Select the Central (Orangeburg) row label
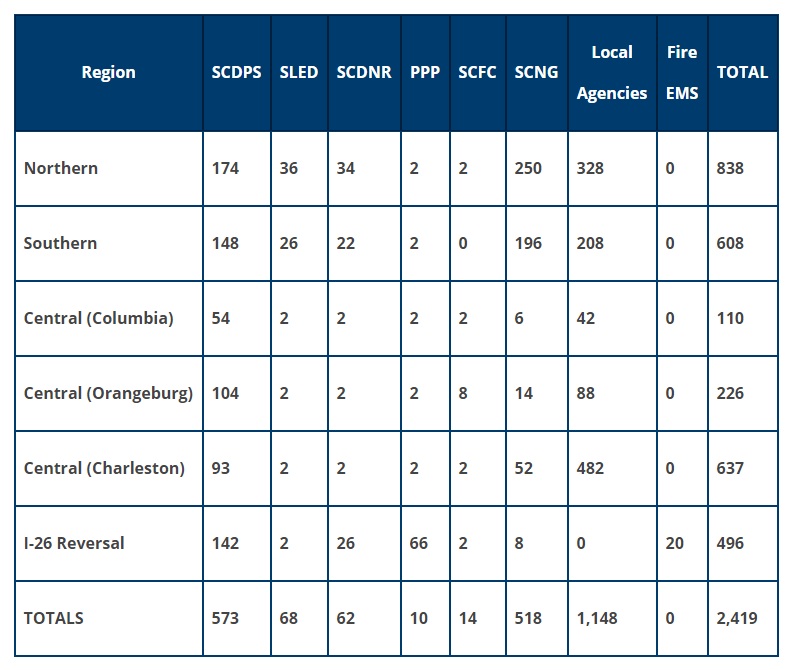 [108, 393]
